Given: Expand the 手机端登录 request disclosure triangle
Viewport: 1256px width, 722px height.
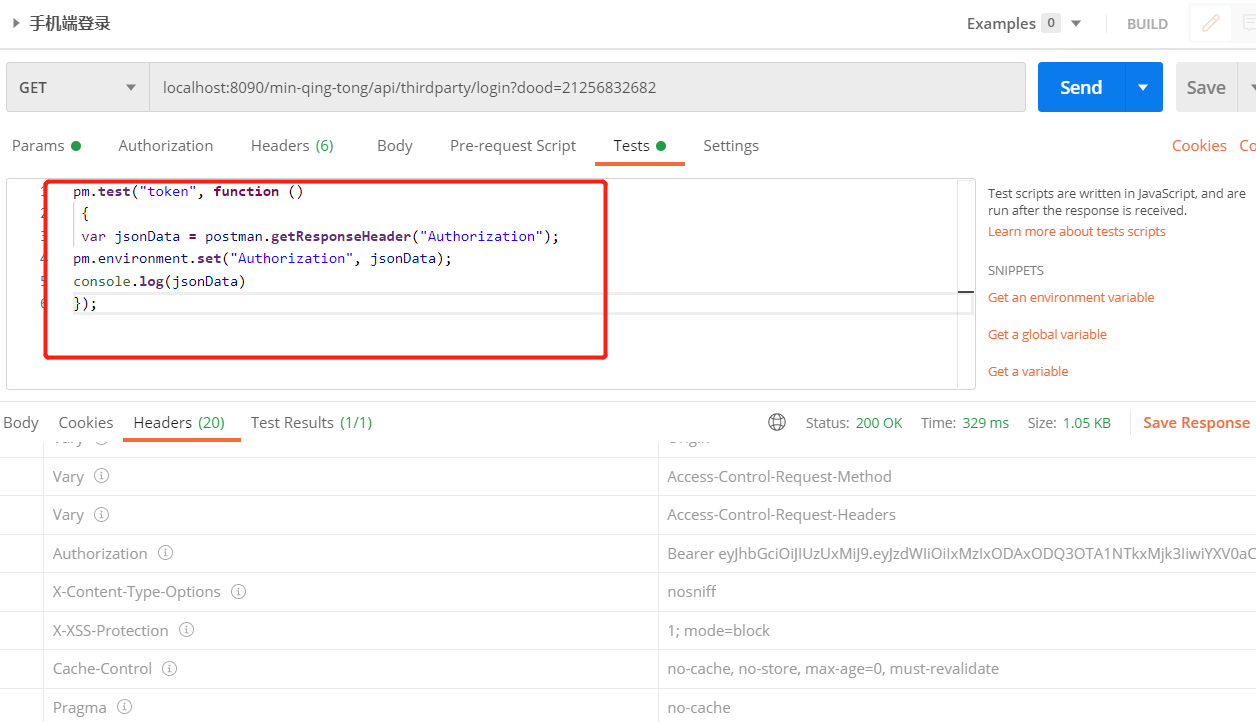Looking at the screenshot, I should [14, 22].
